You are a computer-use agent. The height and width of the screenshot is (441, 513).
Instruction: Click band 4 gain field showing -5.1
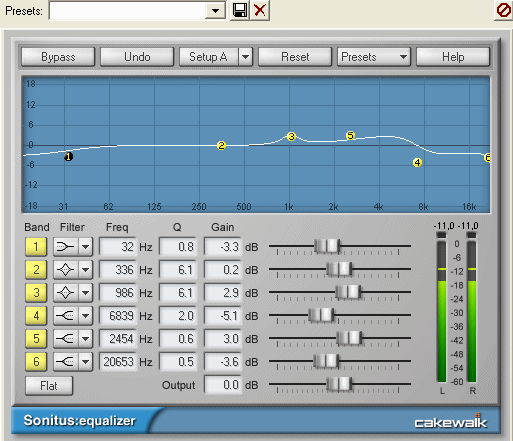[x=223, y=316]
